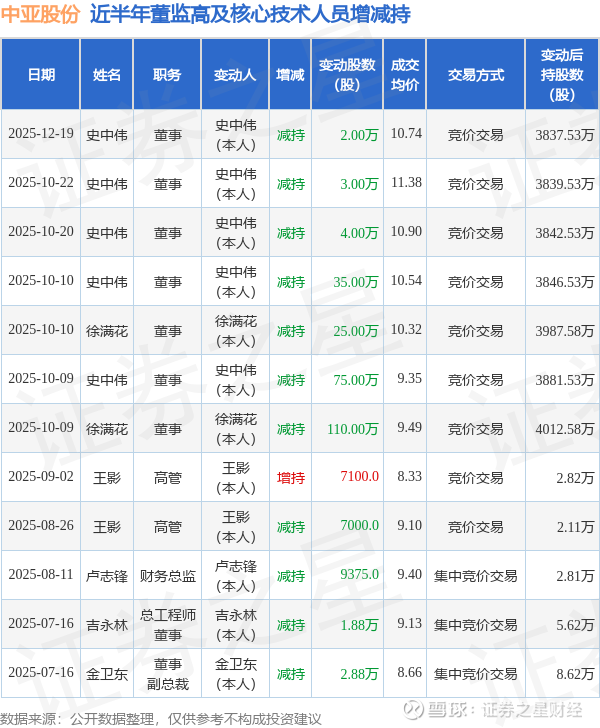Click the 数据来源 footnote text
This screenshot has width=600, height=728.
tap(161, 719)
